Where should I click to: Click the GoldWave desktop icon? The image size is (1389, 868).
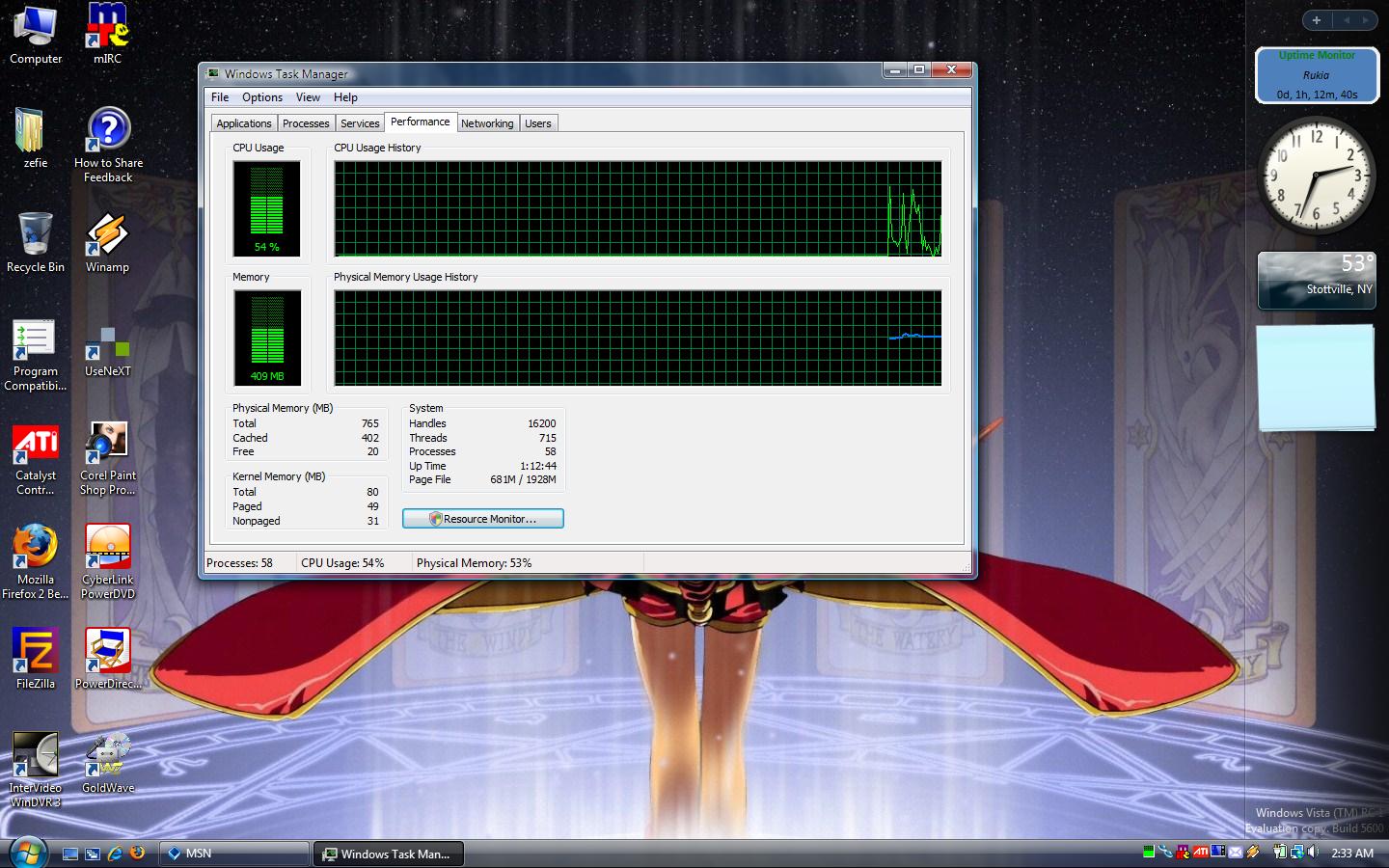(x=107, y=757)
